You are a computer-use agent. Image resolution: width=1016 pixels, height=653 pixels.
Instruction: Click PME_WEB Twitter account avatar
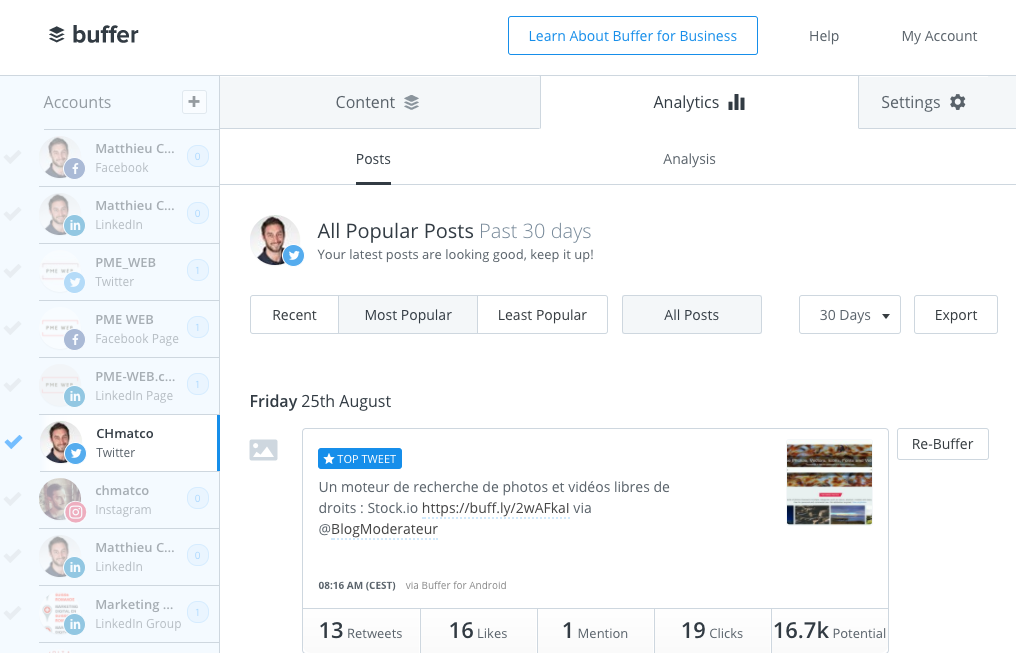(62, 271)
